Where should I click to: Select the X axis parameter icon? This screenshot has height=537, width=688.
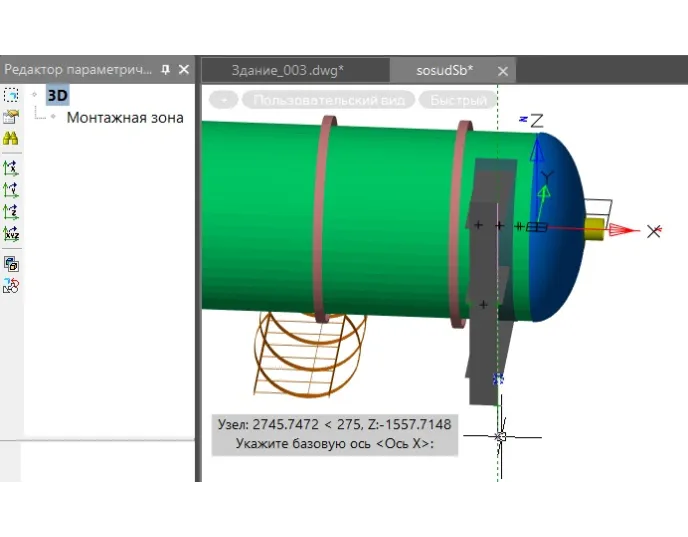click(x=11, y=167)
